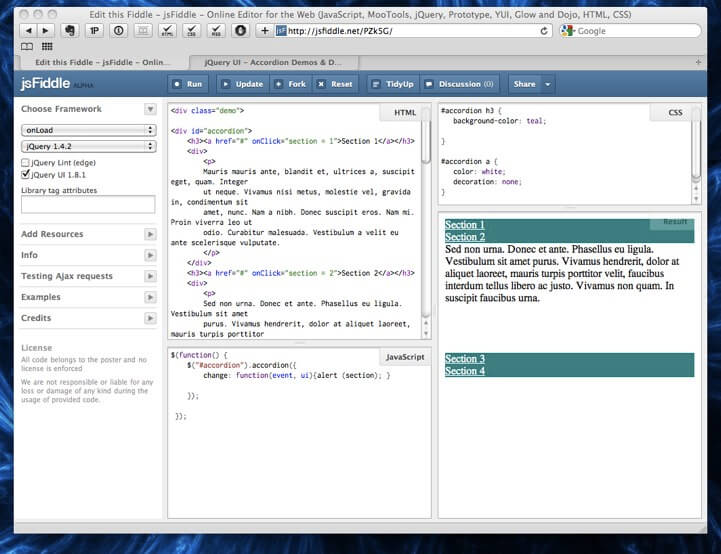Open Section 3 in the accordion result
This screenshot has width=721, height=554.
(x=465, y=359)
